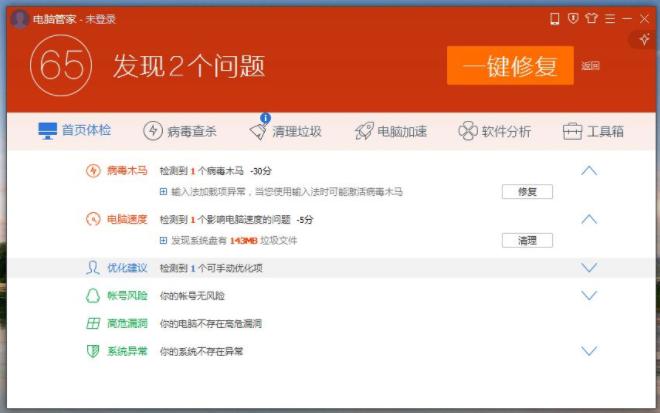This screenshot has height=413, width=660.
Task: Open the main menu hamburger icon
Action: click(610, 19)
